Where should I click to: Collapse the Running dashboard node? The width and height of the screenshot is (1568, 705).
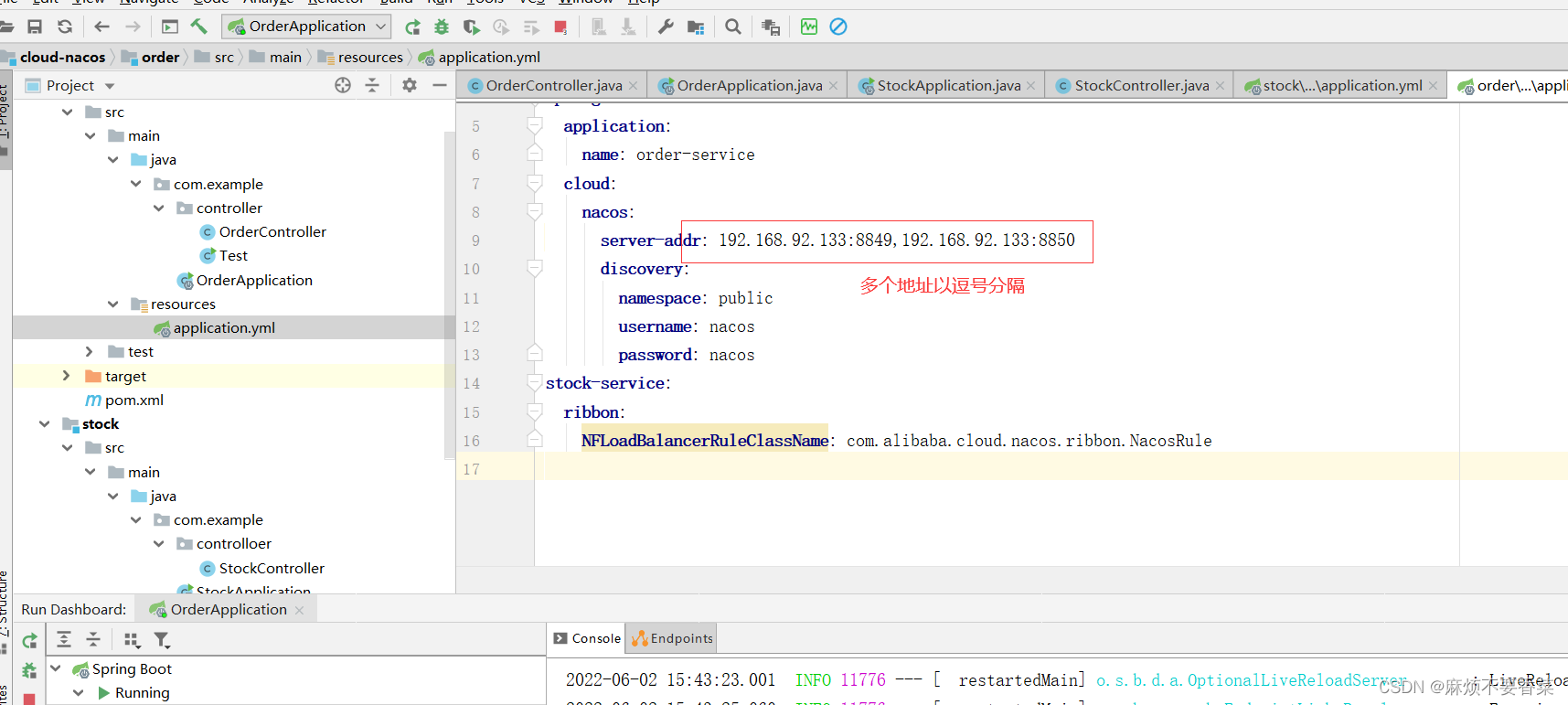[78, 692]
